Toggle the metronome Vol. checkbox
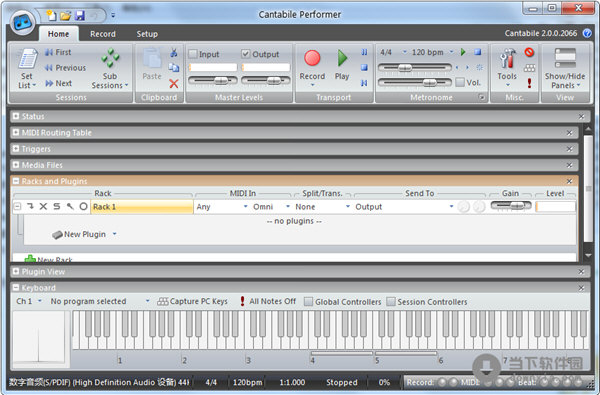This screenshot has width=600, height=395. coord(460,82)
